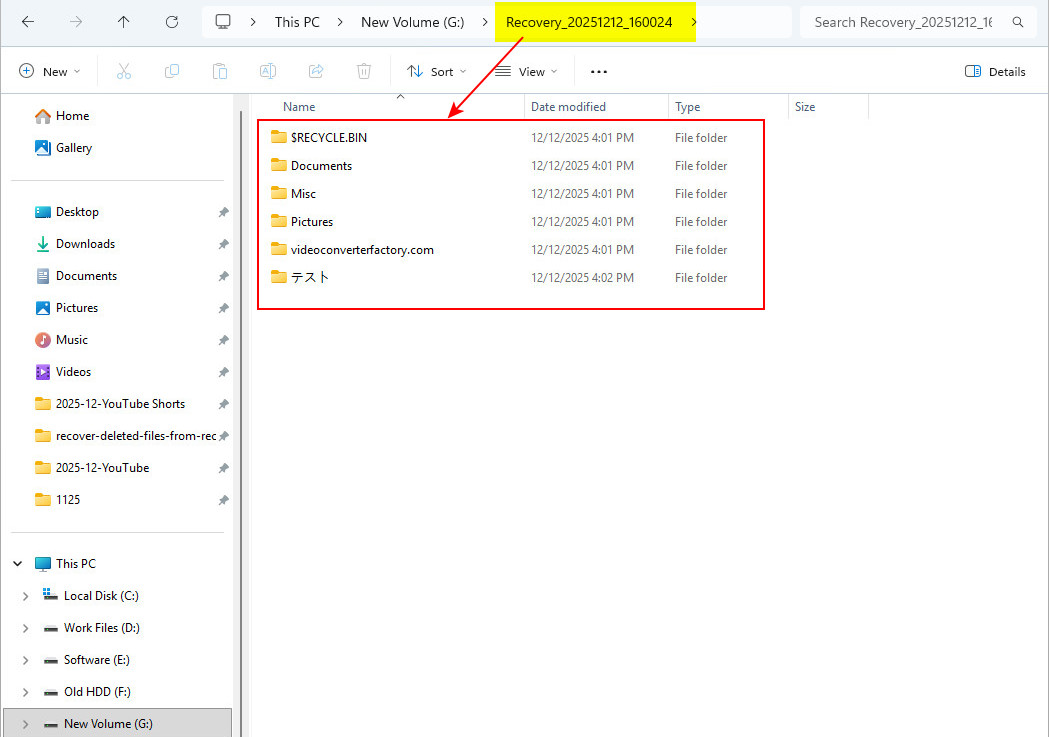Click inside the search Recovery box
Screen dimensions: 1049x737
click(x=905, y=21)
